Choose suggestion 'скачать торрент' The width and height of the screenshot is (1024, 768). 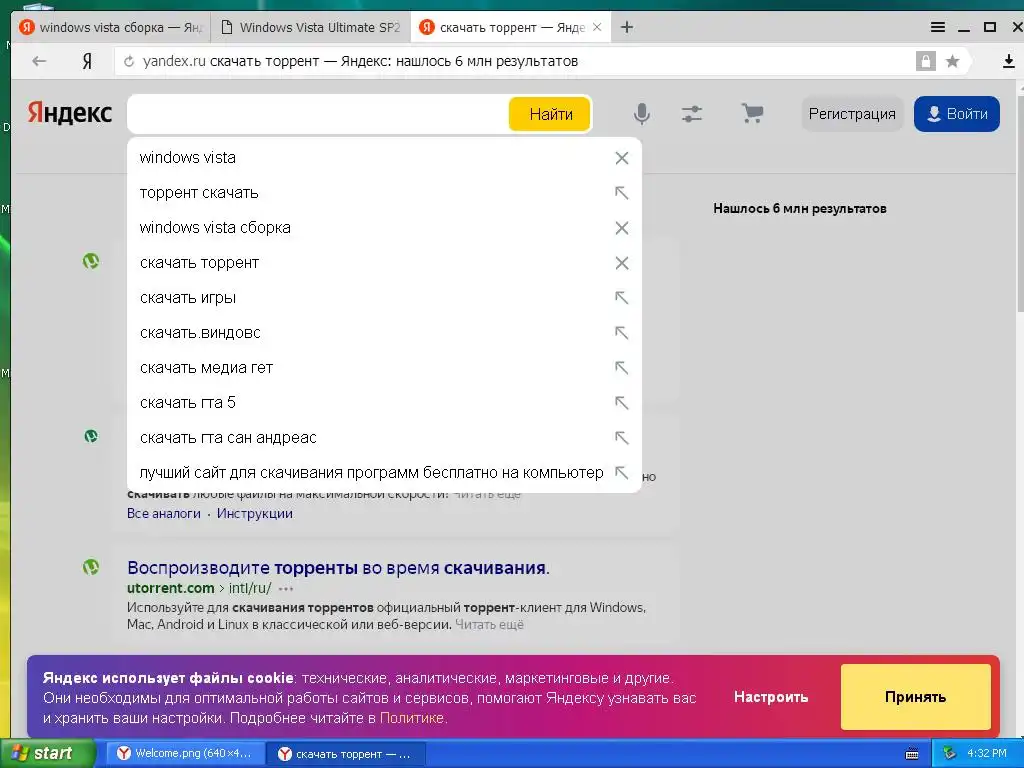click(x=384, y=263)
